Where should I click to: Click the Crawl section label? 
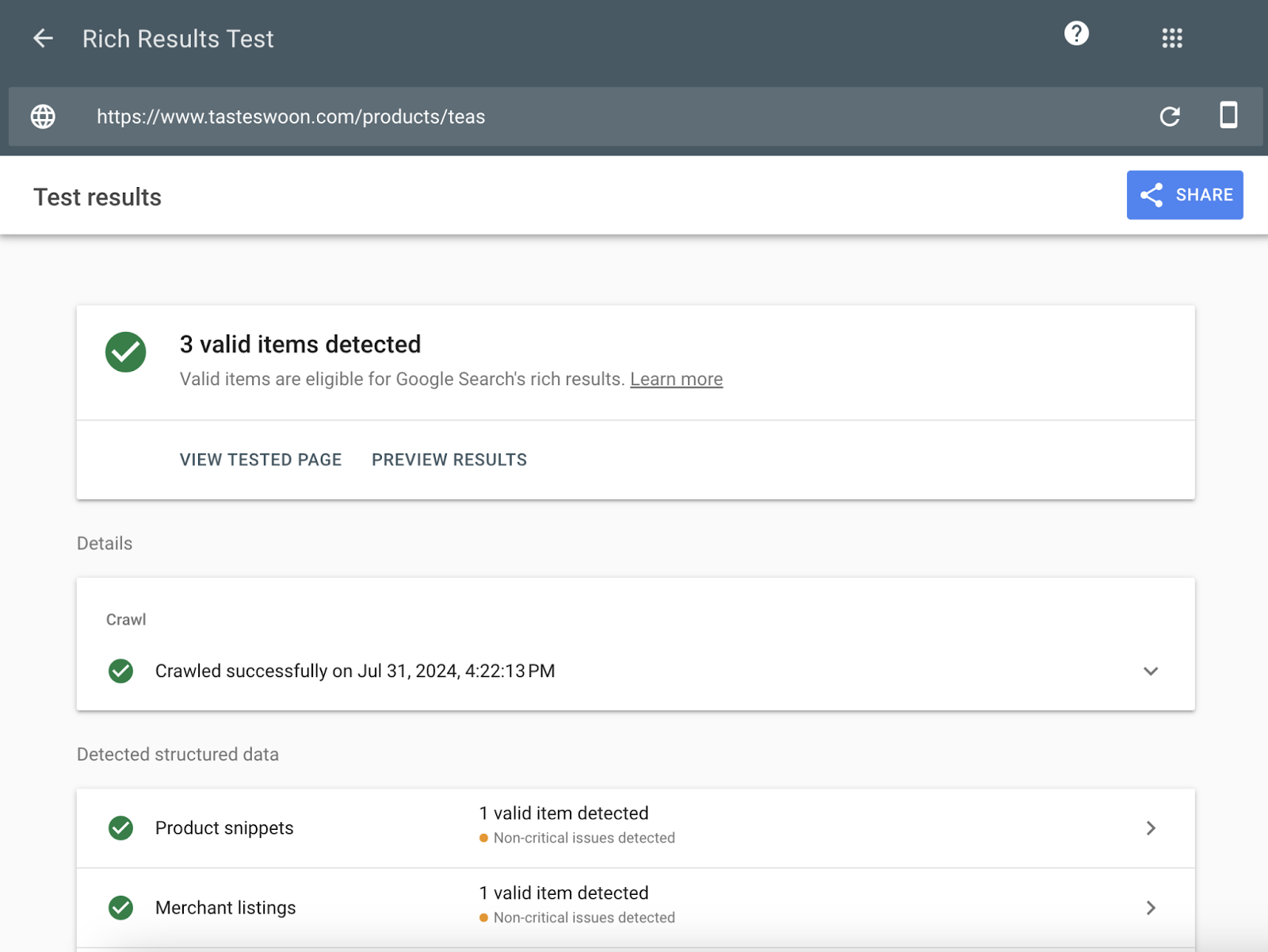pos(126,619)
